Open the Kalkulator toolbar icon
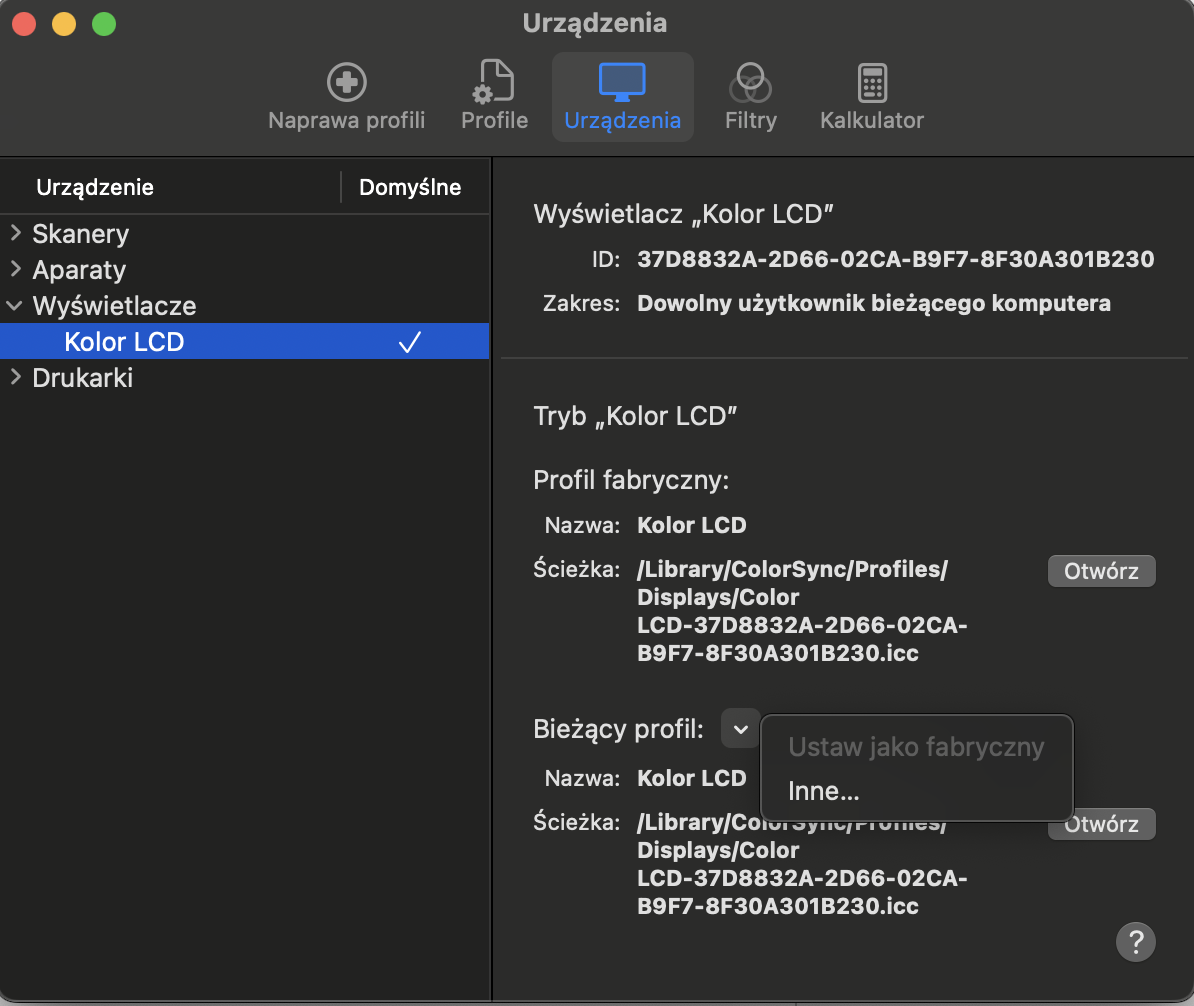This screenshot has height=1006, width=1194. pos(871,83)
